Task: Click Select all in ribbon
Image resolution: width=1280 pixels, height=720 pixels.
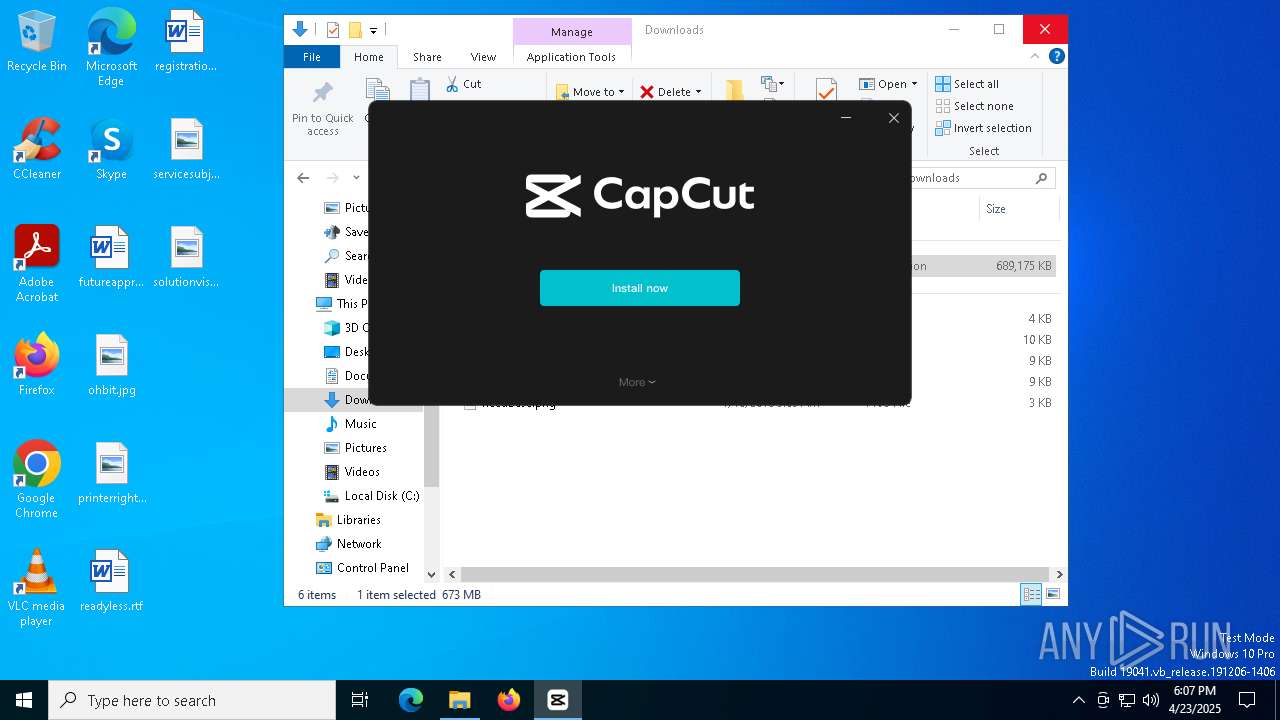Action: point(967,84)
